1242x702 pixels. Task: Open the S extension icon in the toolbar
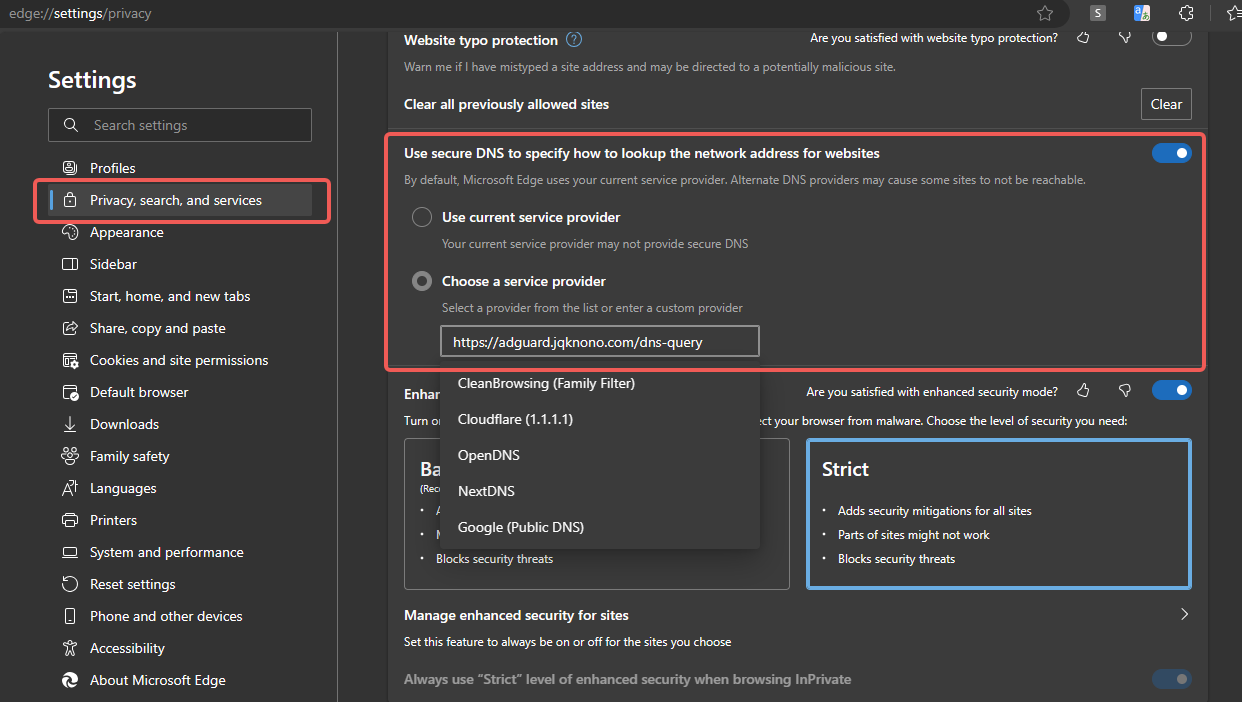(x=1098, y=13)
